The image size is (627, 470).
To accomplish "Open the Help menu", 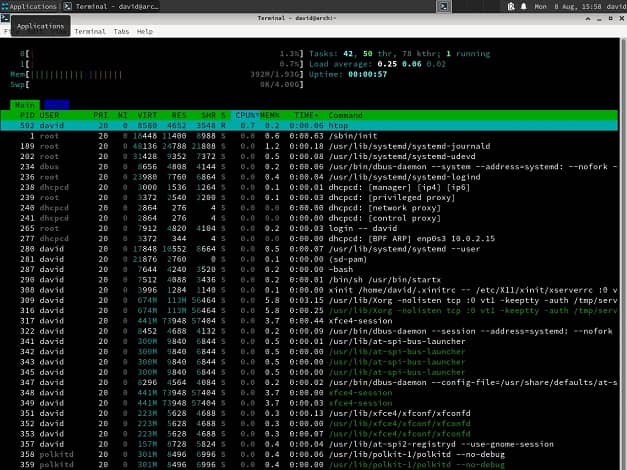I will (145, 31).
